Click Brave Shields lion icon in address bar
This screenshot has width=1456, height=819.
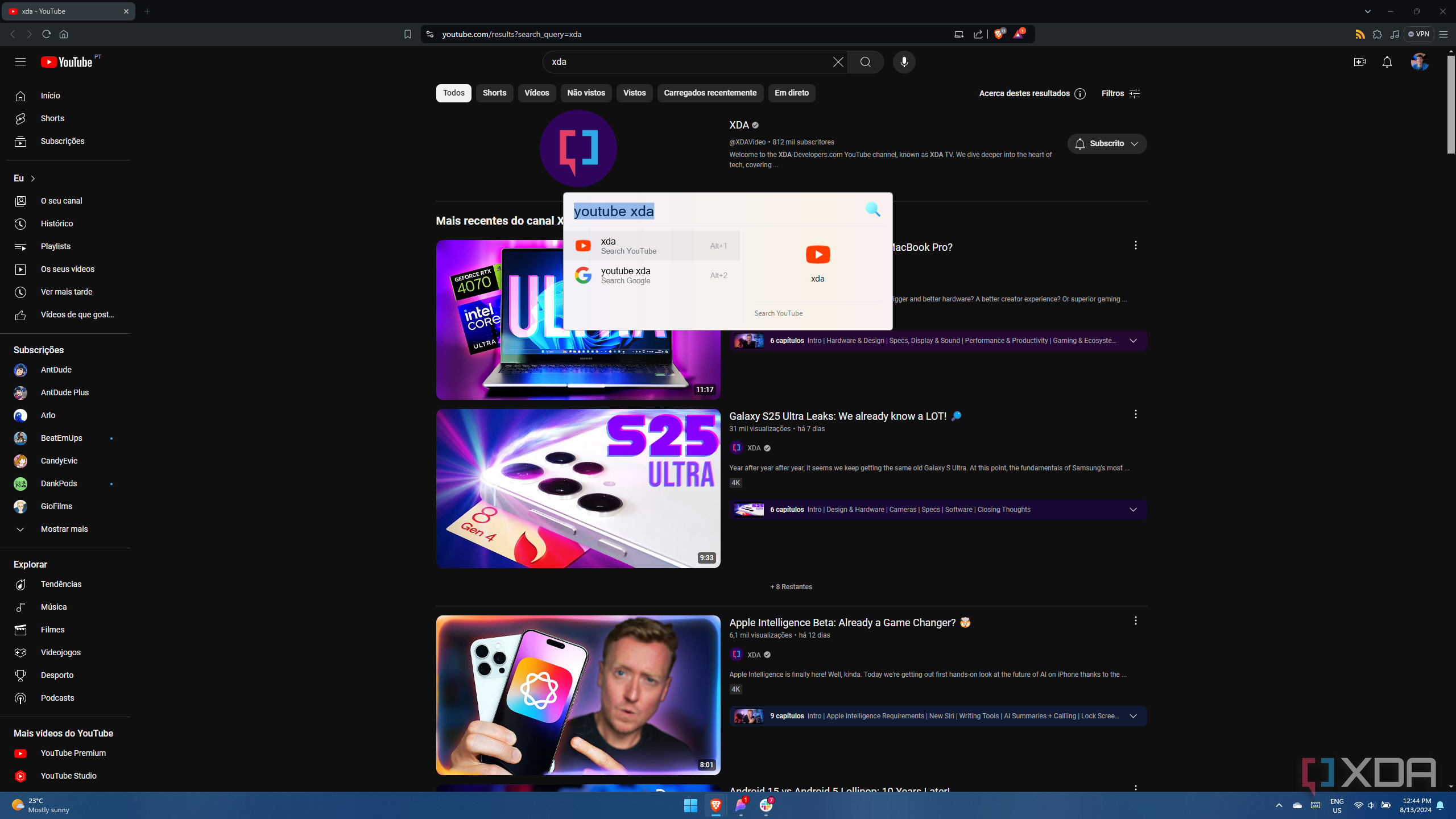coord(999,34)
